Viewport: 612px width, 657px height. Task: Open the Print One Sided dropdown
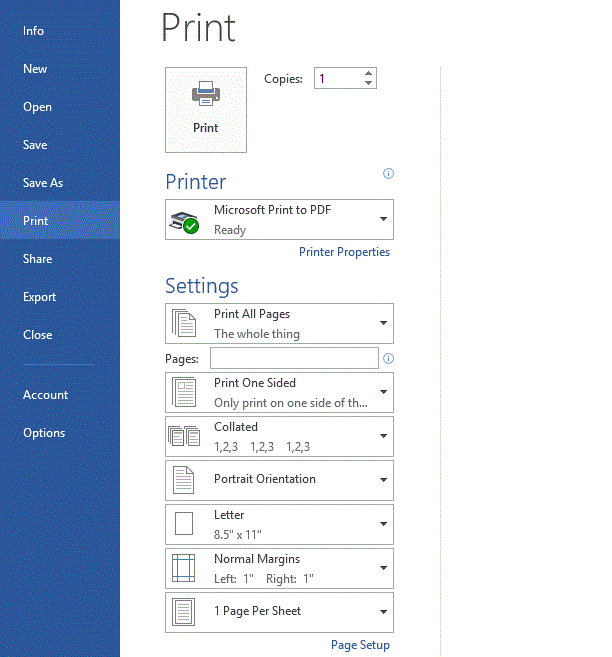pos(279,393)
